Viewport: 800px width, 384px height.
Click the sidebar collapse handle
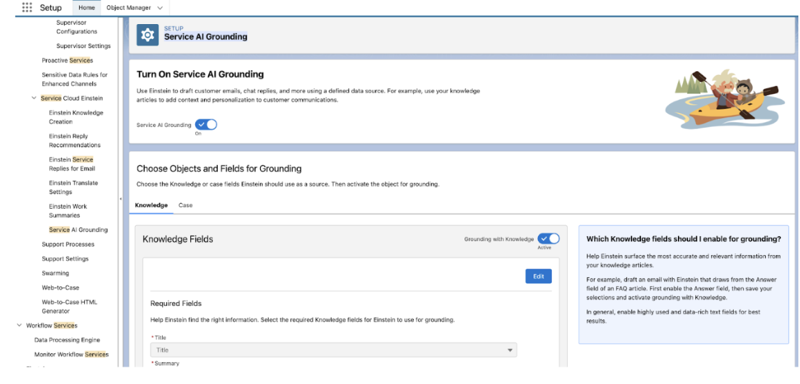click(121, 199)
